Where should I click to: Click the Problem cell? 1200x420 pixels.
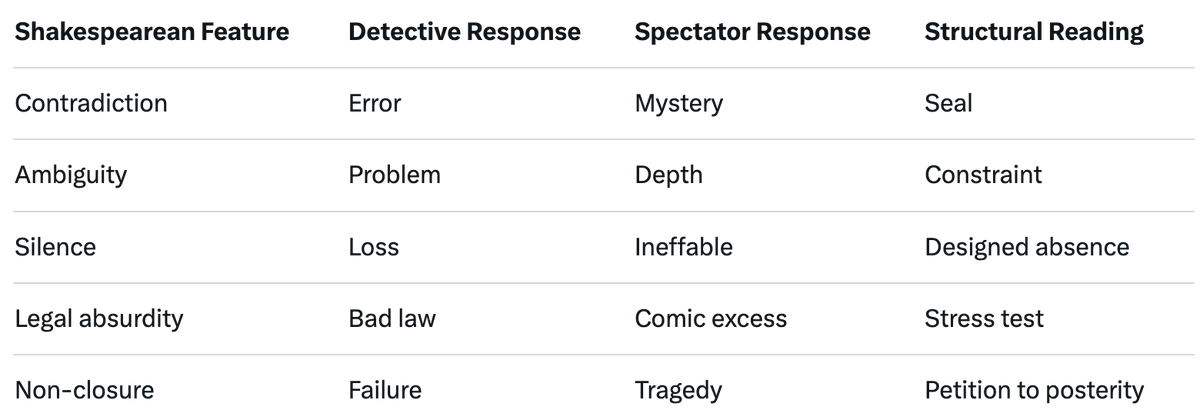(x=394, y=175)
